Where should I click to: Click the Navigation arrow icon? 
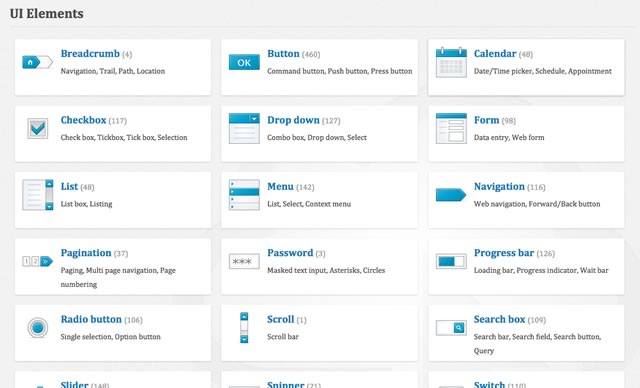tap(451, 195)
